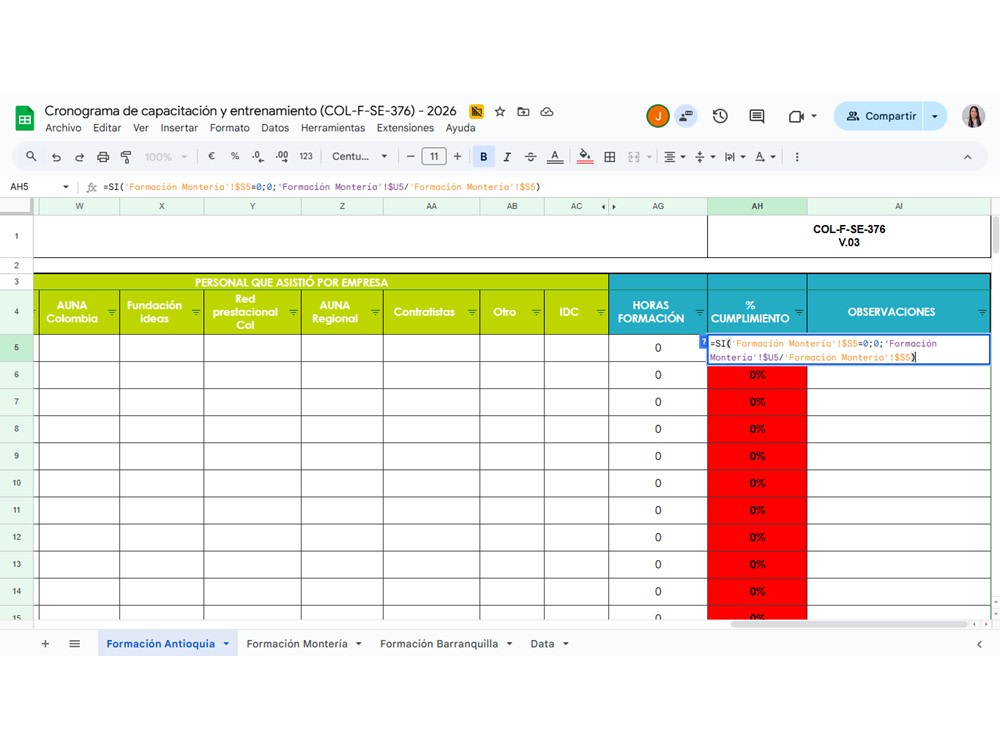
Task: View collaborator J avatar
Action: 658,116
